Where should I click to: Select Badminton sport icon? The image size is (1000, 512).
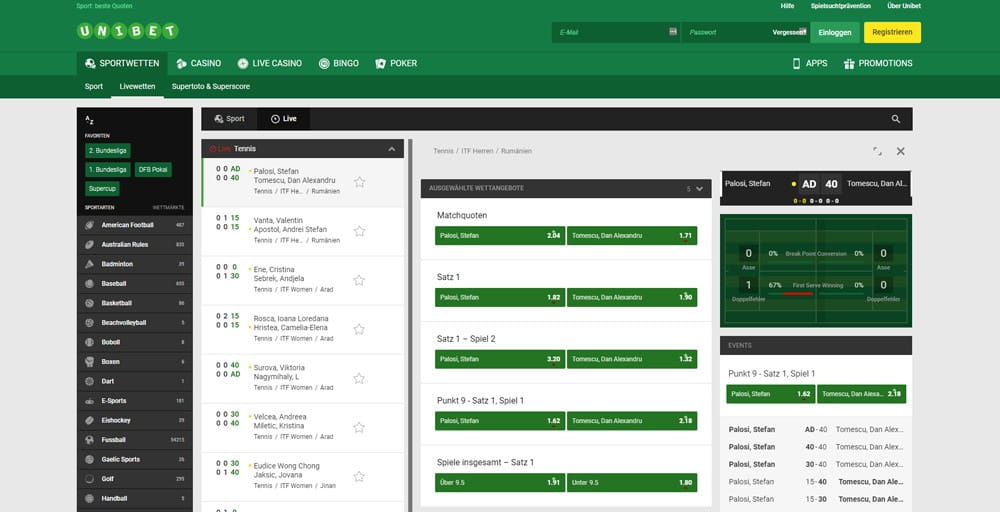[x=89, y=264]
